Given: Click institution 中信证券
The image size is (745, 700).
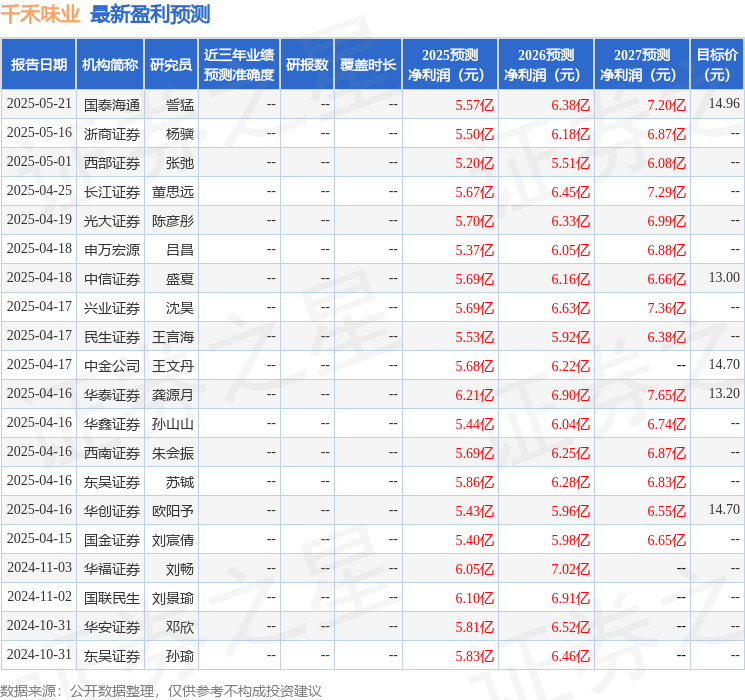Looking at the screenshot, I should pyautogui.click(x=112, y=279).
